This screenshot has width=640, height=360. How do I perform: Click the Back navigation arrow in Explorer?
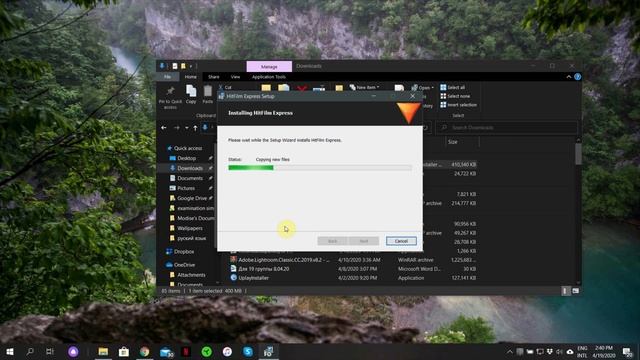[164, 128]
